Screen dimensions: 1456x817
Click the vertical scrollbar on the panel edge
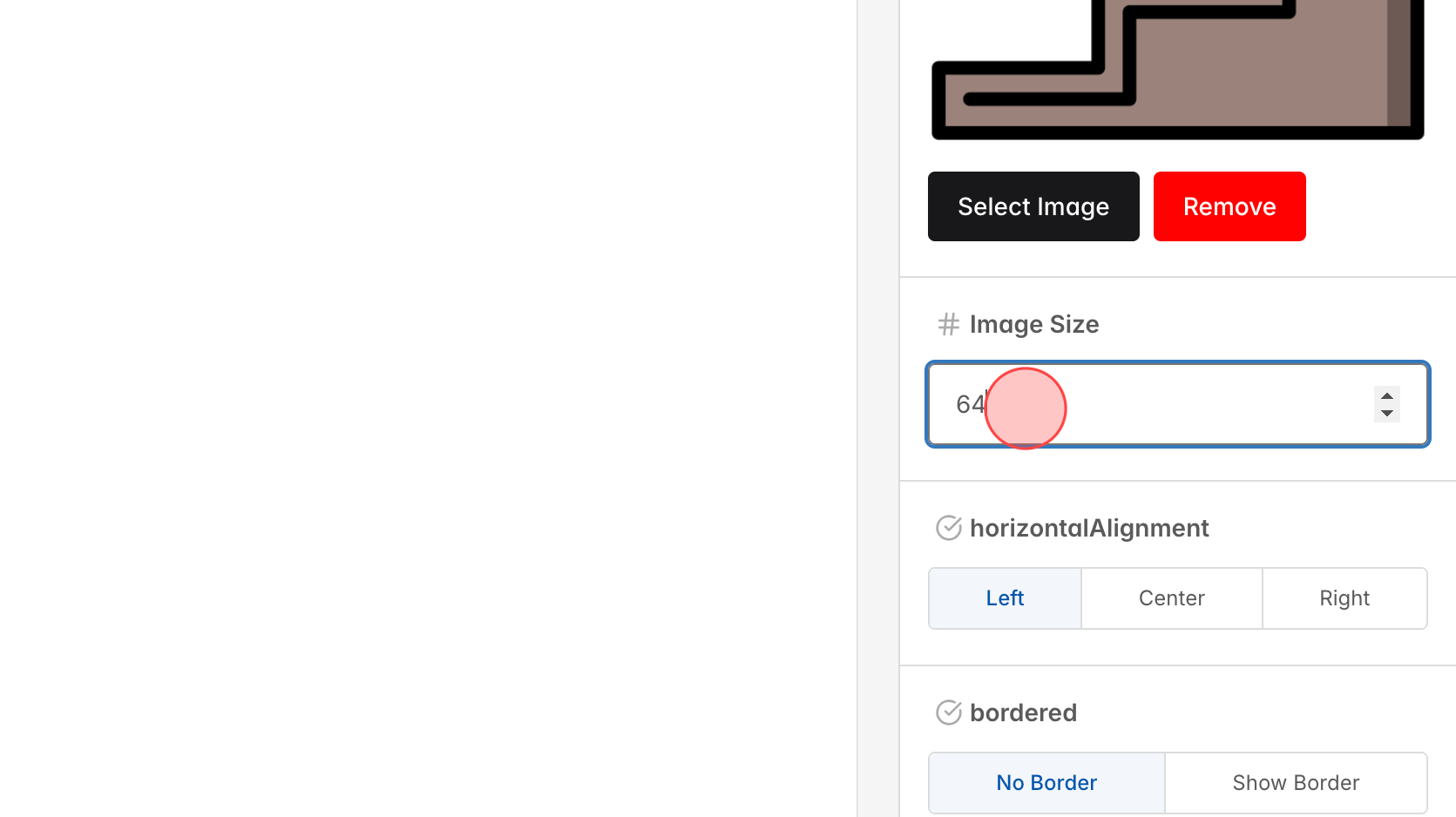coord(878,409)
